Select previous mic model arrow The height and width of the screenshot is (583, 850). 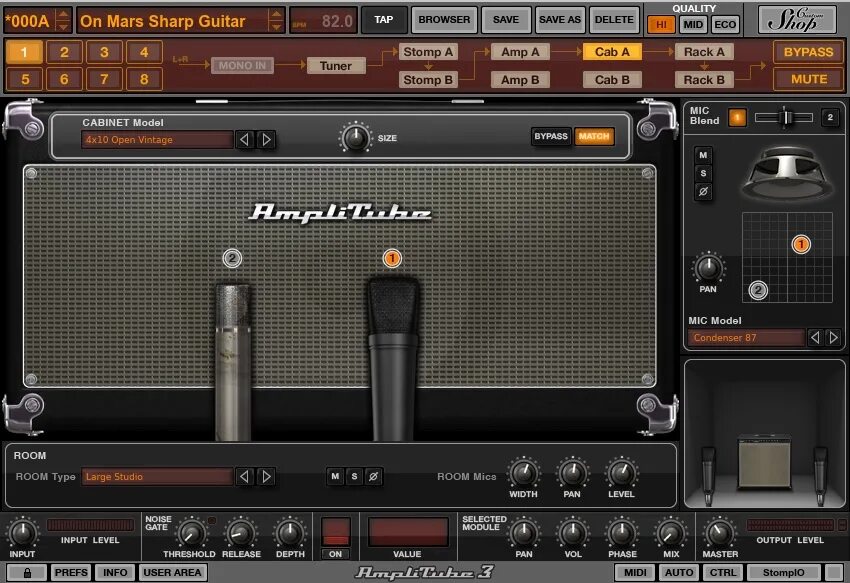pyautogui.click(x=815, y=337)
